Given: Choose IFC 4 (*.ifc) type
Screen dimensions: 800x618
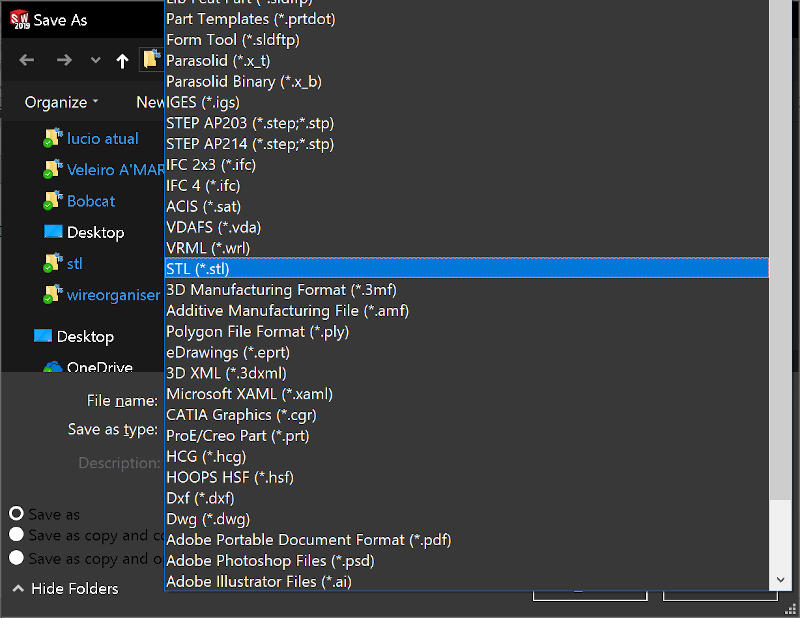Looking at the screenshot, I should coord(466,186).
